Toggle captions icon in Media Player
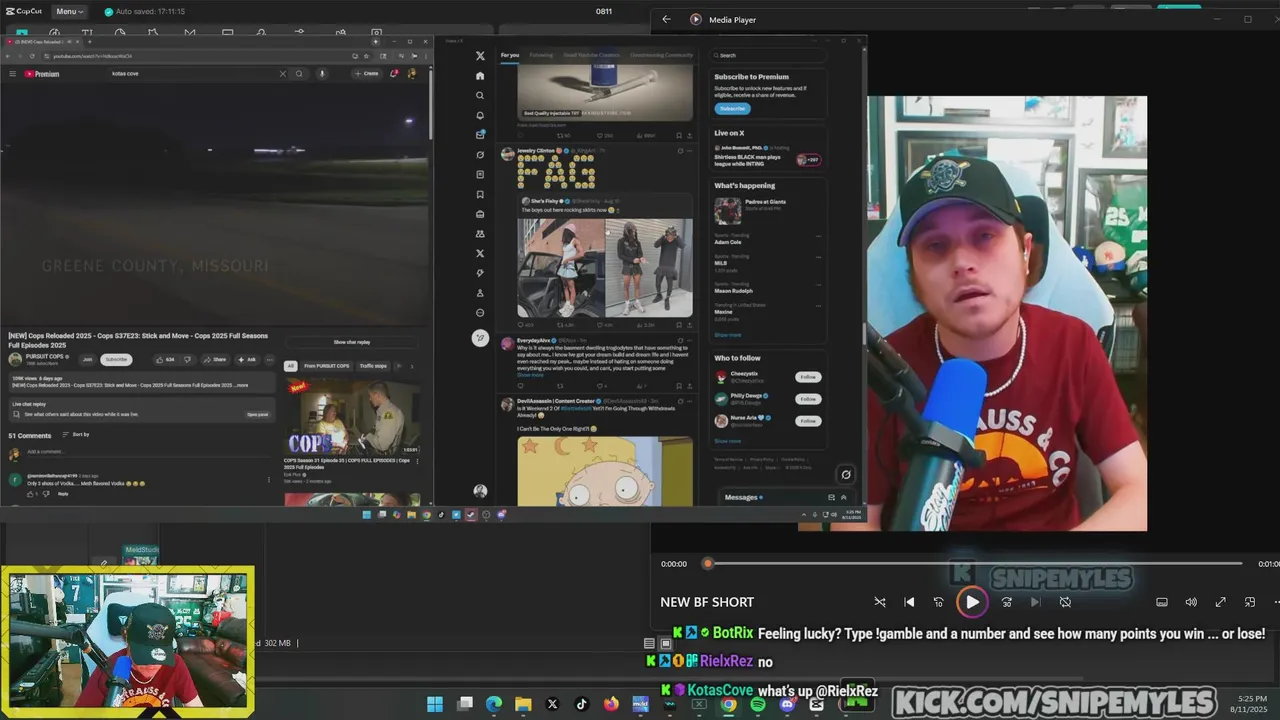This screenshot has width=1280, height=720. [x=1162, y=602]
